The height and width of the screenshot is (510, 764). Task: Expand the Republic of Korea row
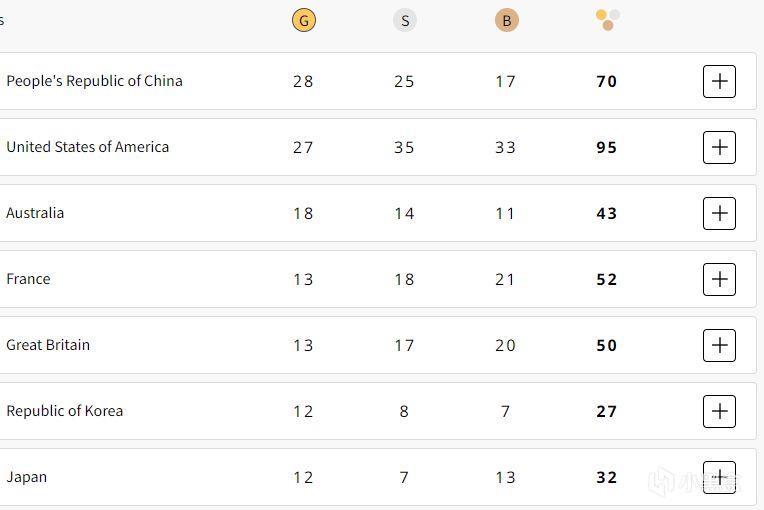point(719,412)
